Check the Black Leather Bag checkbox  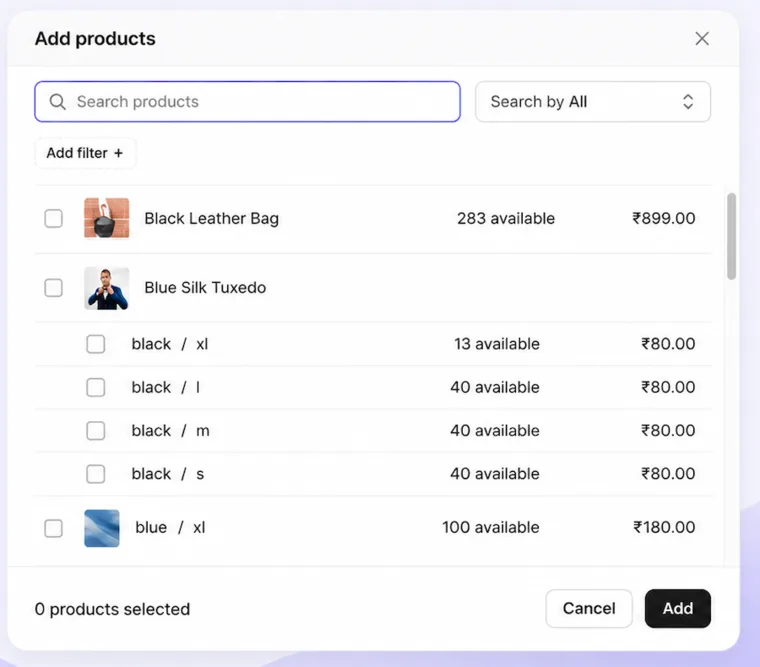click(x=53, y=219)
